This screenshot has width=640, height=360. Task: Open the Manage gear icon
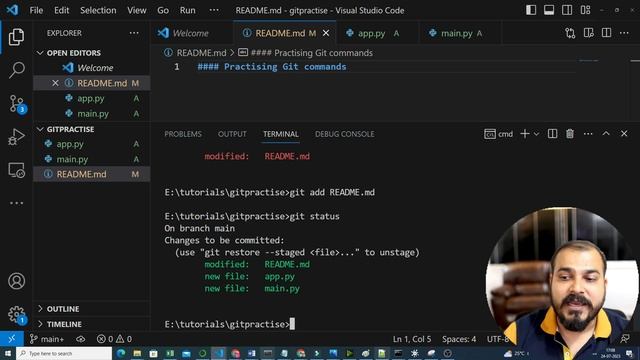pos(16,314)
